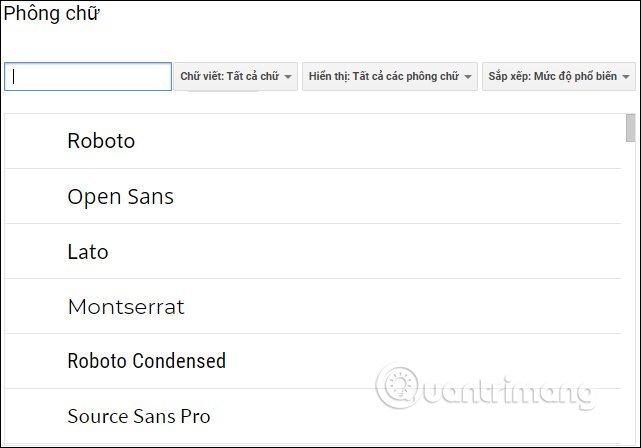641x448 pixels.
Task: Select the Source Sans Pro font
Action: click(139, 416)
